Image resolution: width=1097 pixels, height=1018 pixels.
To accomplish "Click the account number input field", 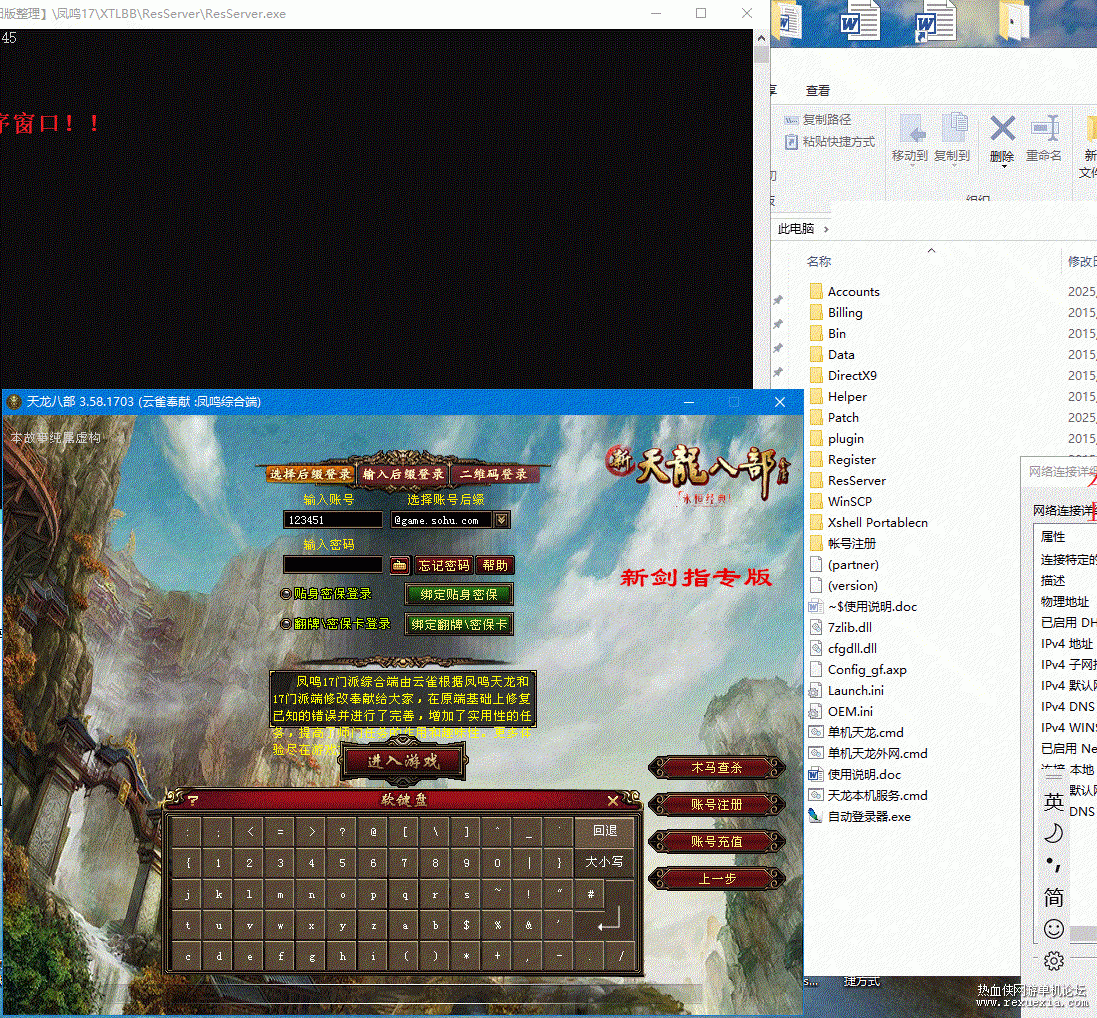I will (333, 520).
